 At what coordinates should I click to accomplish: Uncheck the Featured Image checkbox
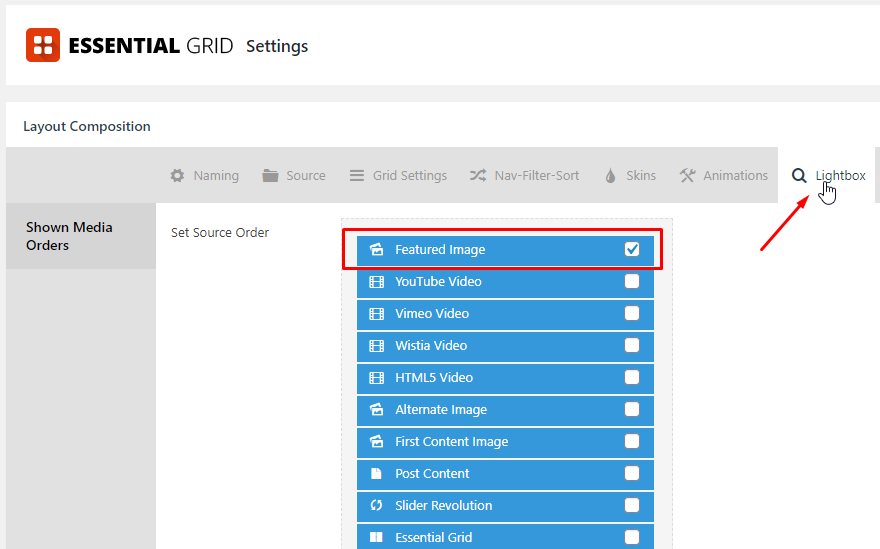tap(632, 249)
